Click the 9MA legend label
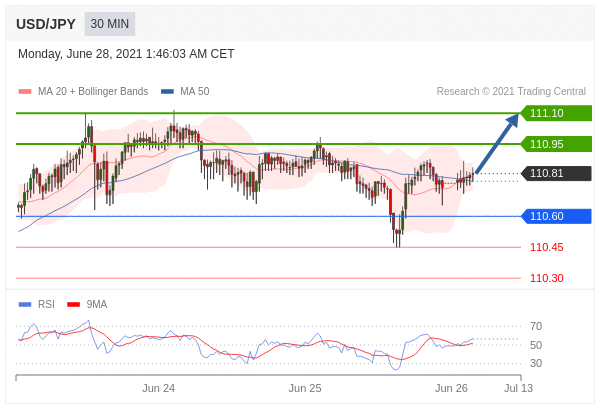This screenshot has height=409, width=600. [97, 305]
